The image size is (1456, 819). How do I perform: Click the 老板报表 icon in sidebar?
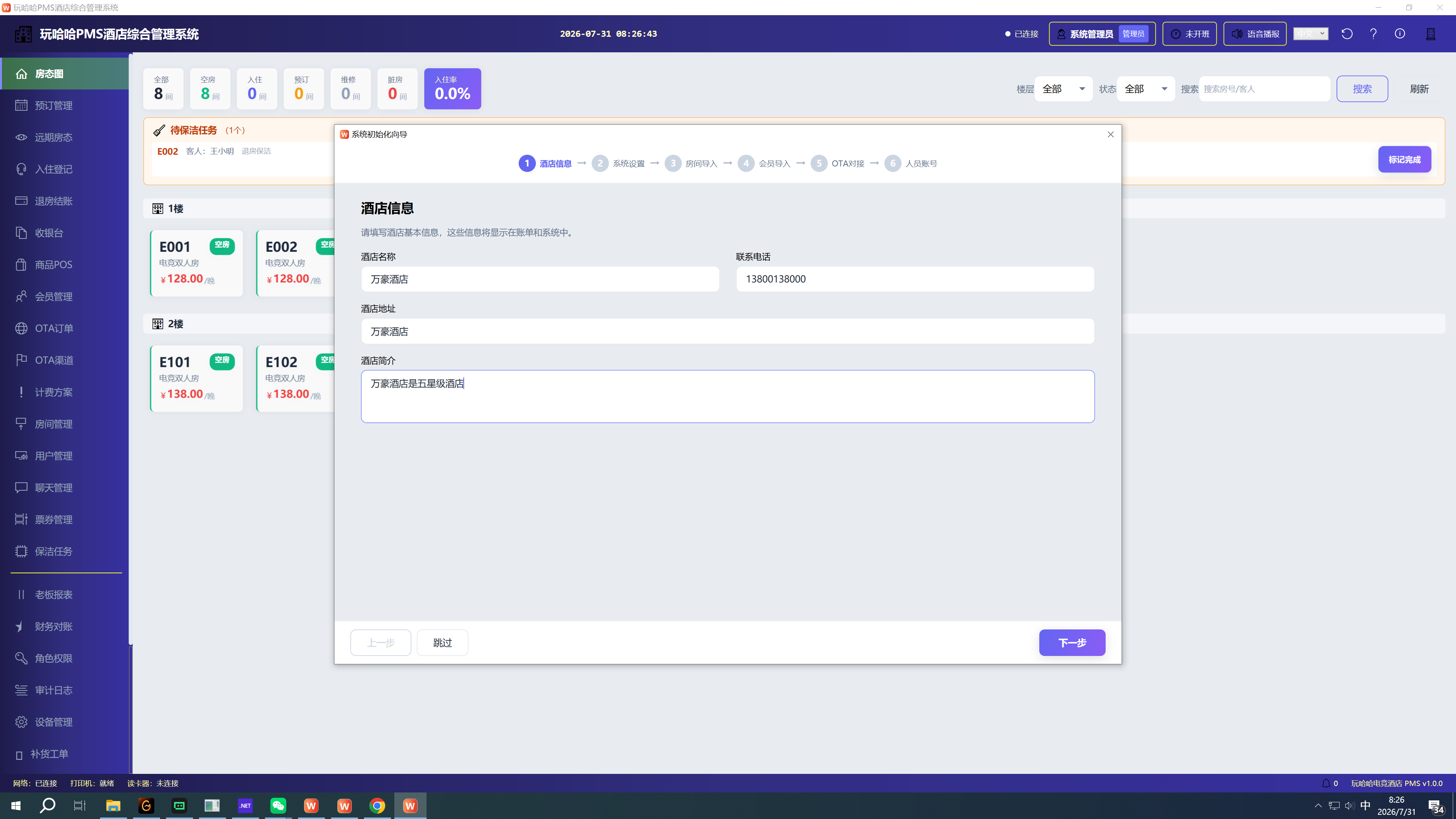point(21,595)
